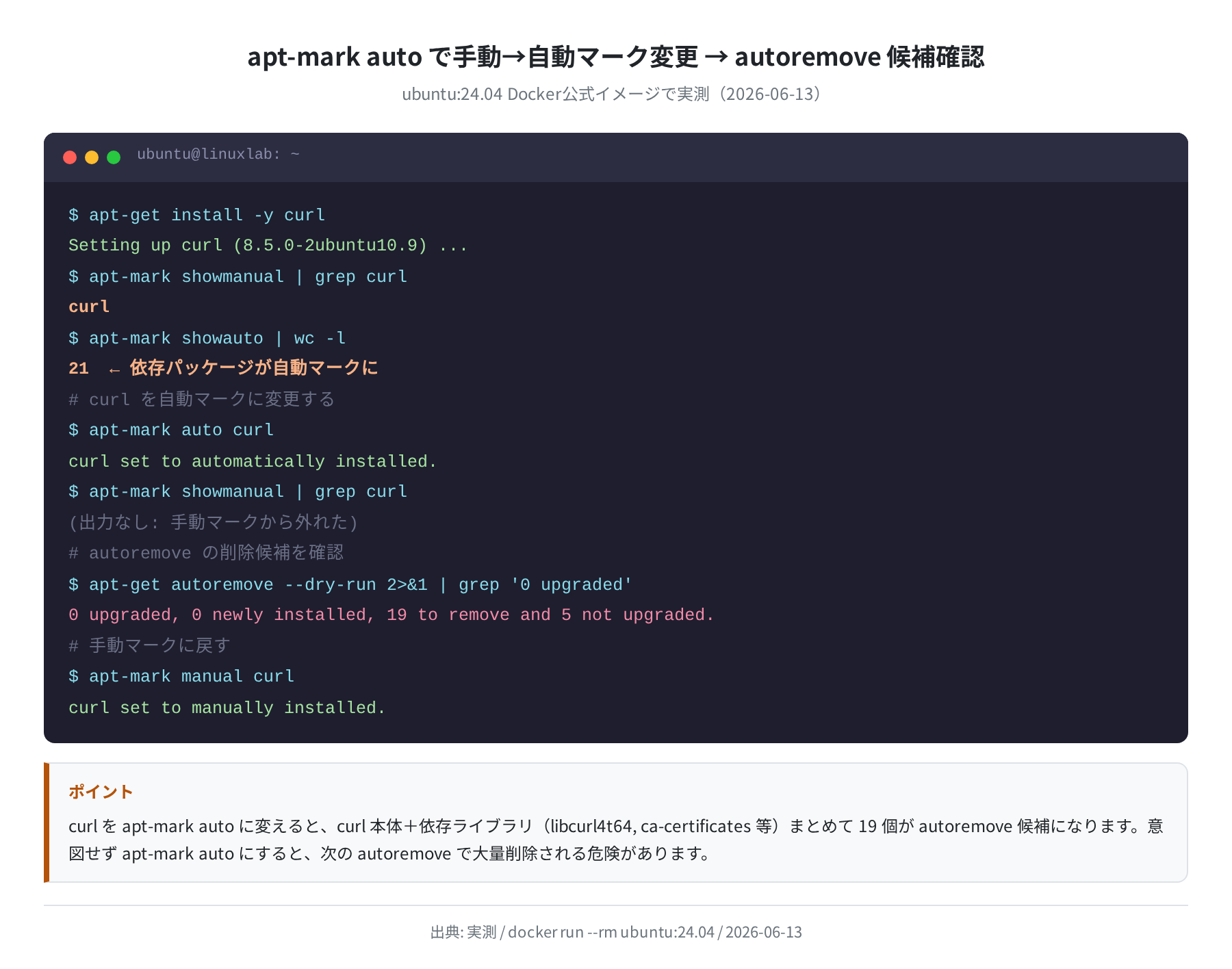Click the comment curl を自動マークに変更する
Image resolution: width=1232 pixels, height=969 pixels.
[x=202, y=399]
